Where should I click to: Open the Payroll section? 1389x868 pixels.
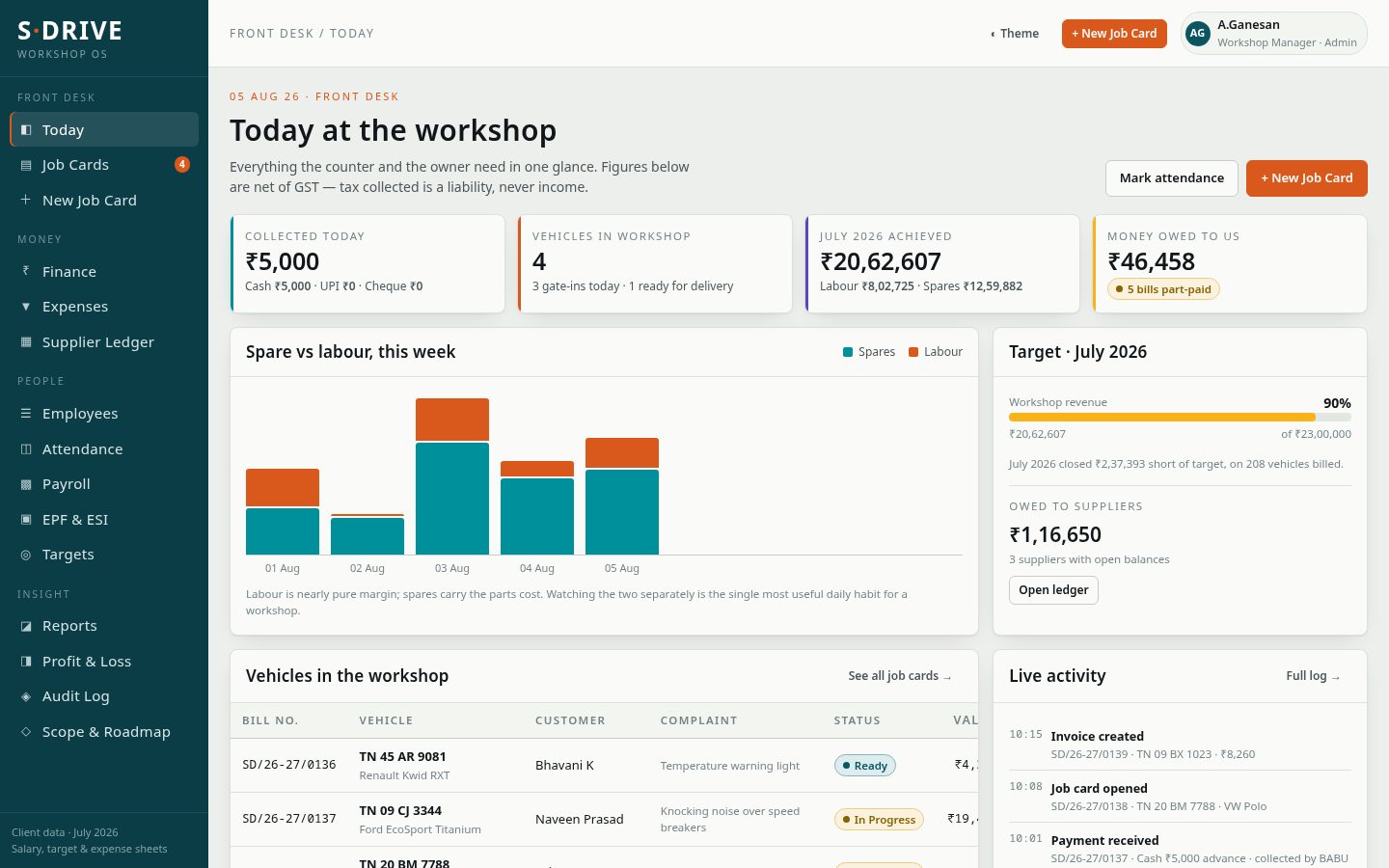(104, 484)
